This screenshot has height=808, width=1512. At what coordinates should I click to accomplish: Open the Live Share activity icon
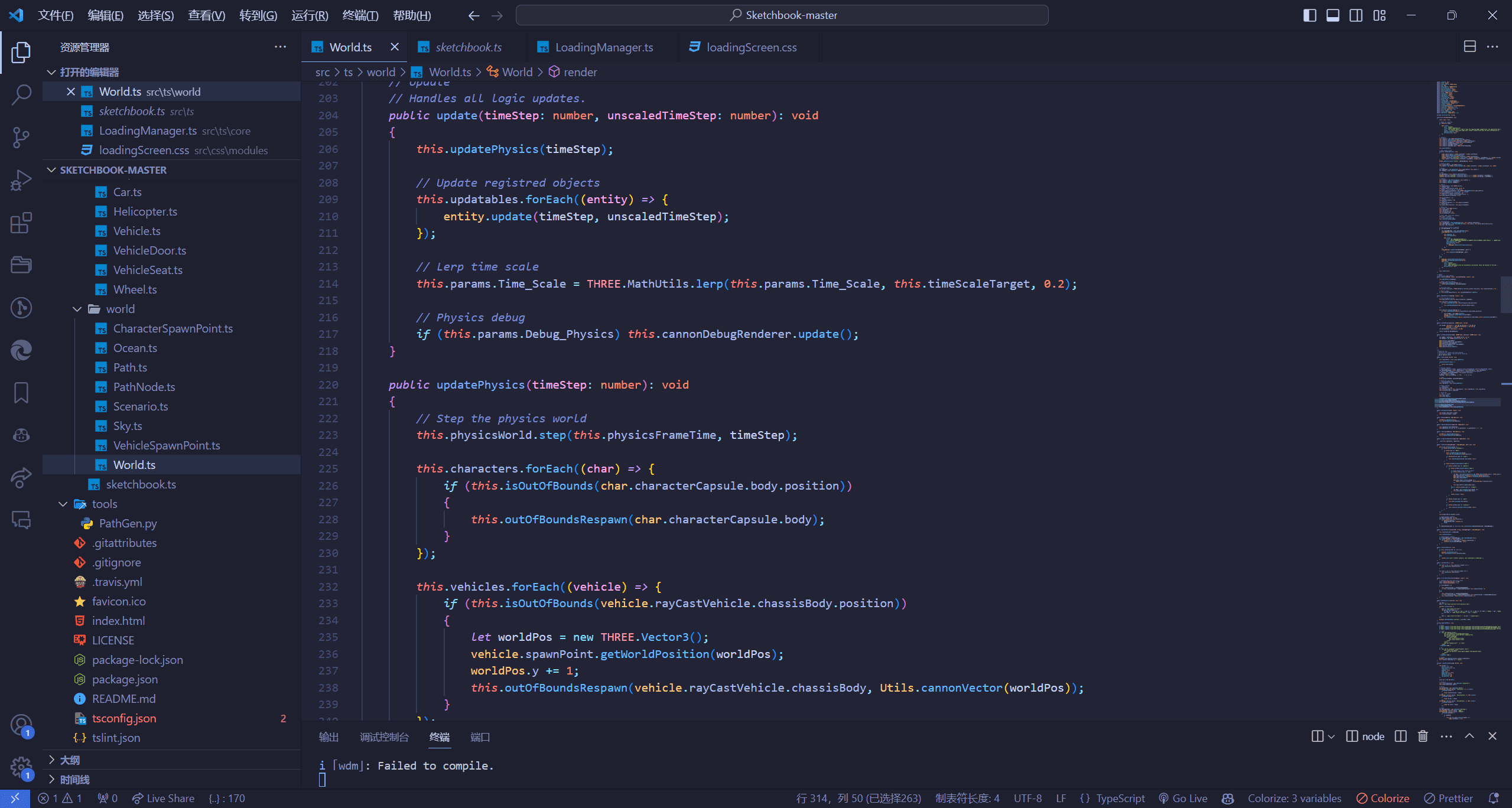[x=21, y=478]
